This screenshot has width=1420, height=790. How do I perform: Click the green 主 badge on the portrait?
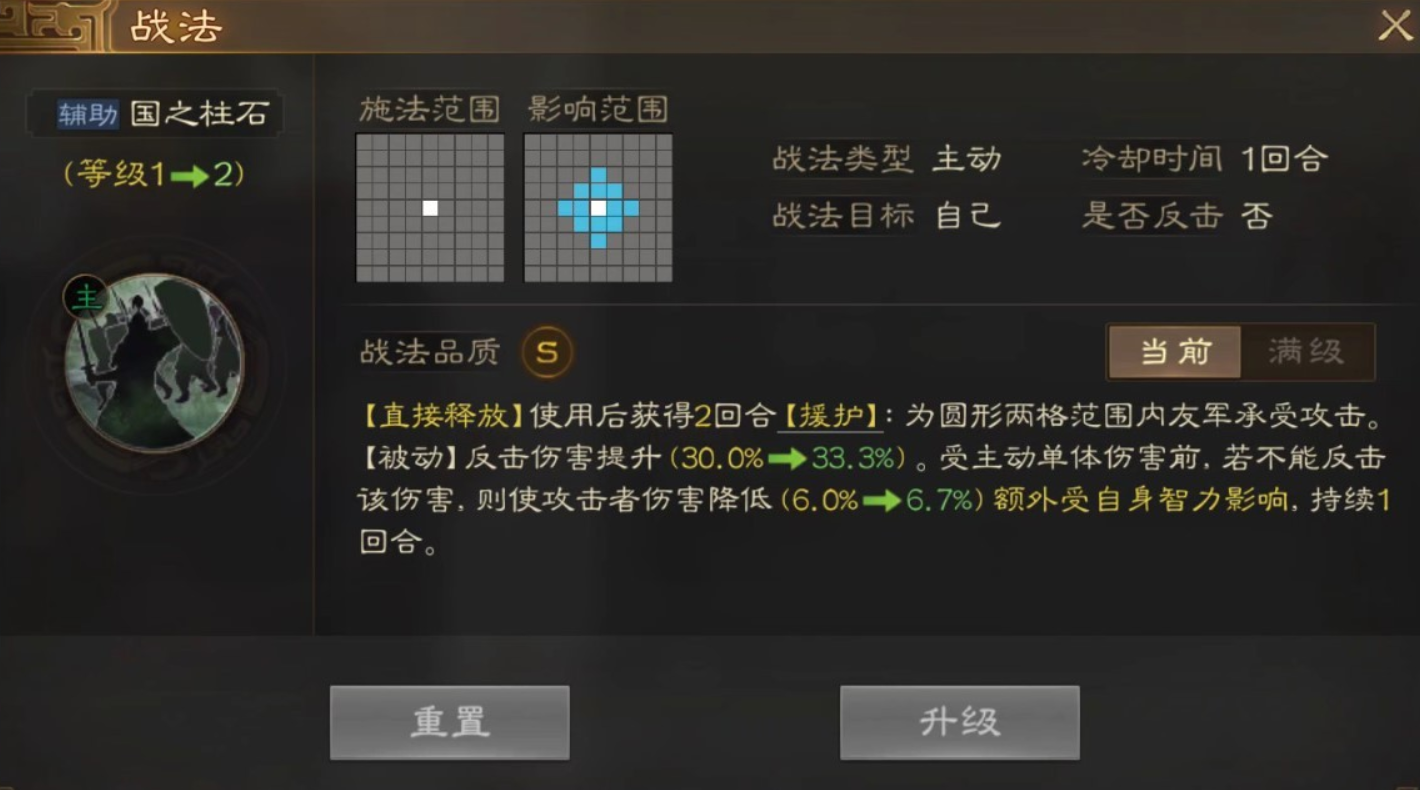(88, 297)
